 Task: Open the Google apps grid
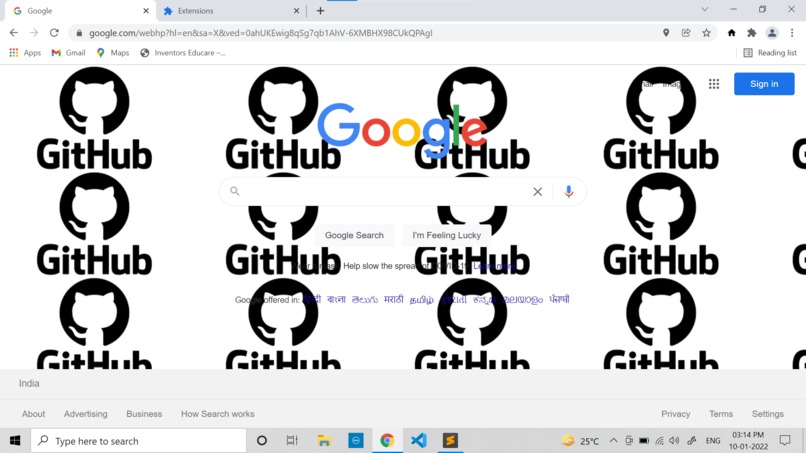[x=714, y=84]
